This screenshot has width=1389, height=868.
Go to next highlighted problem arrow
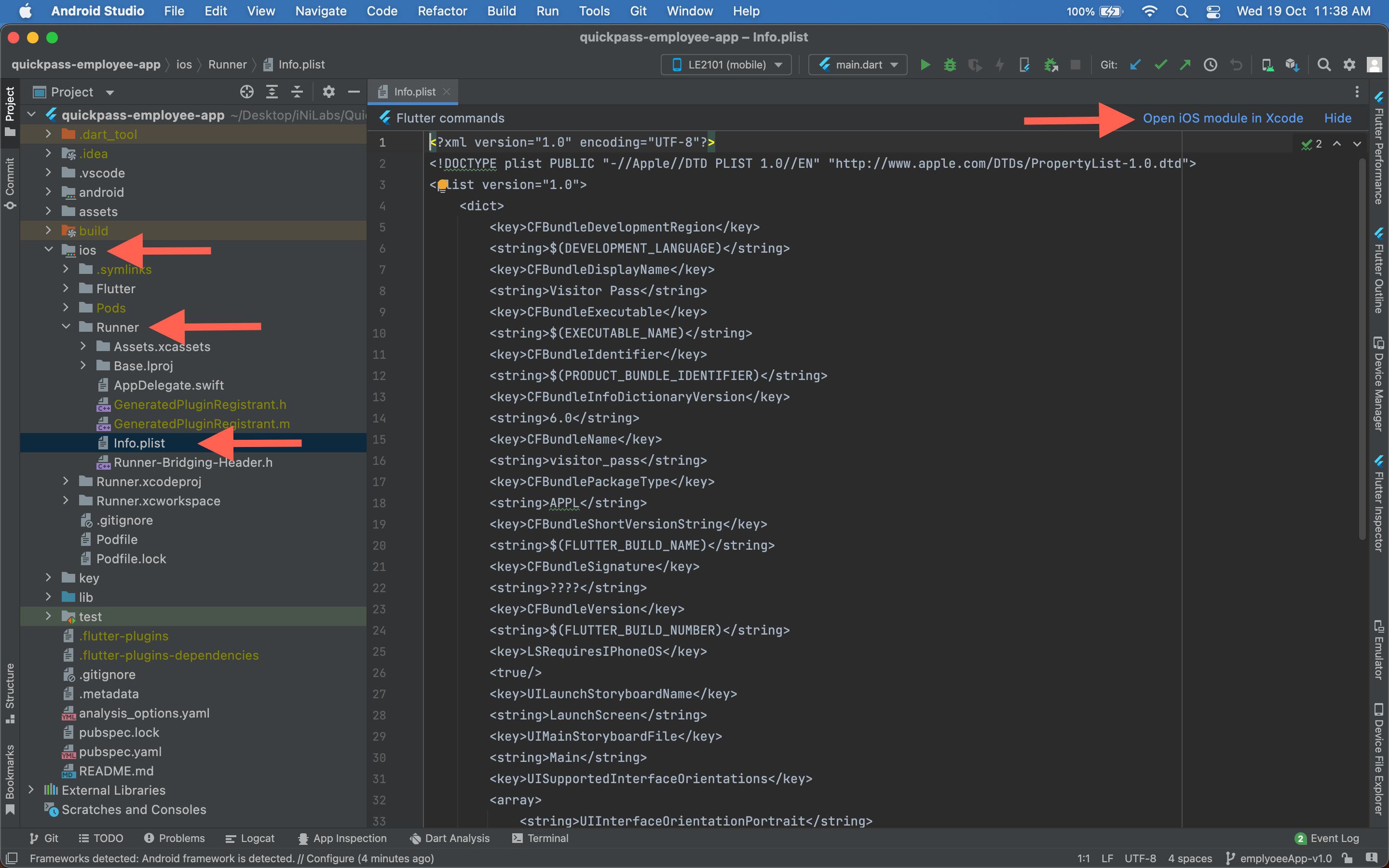click(1357, 144)
